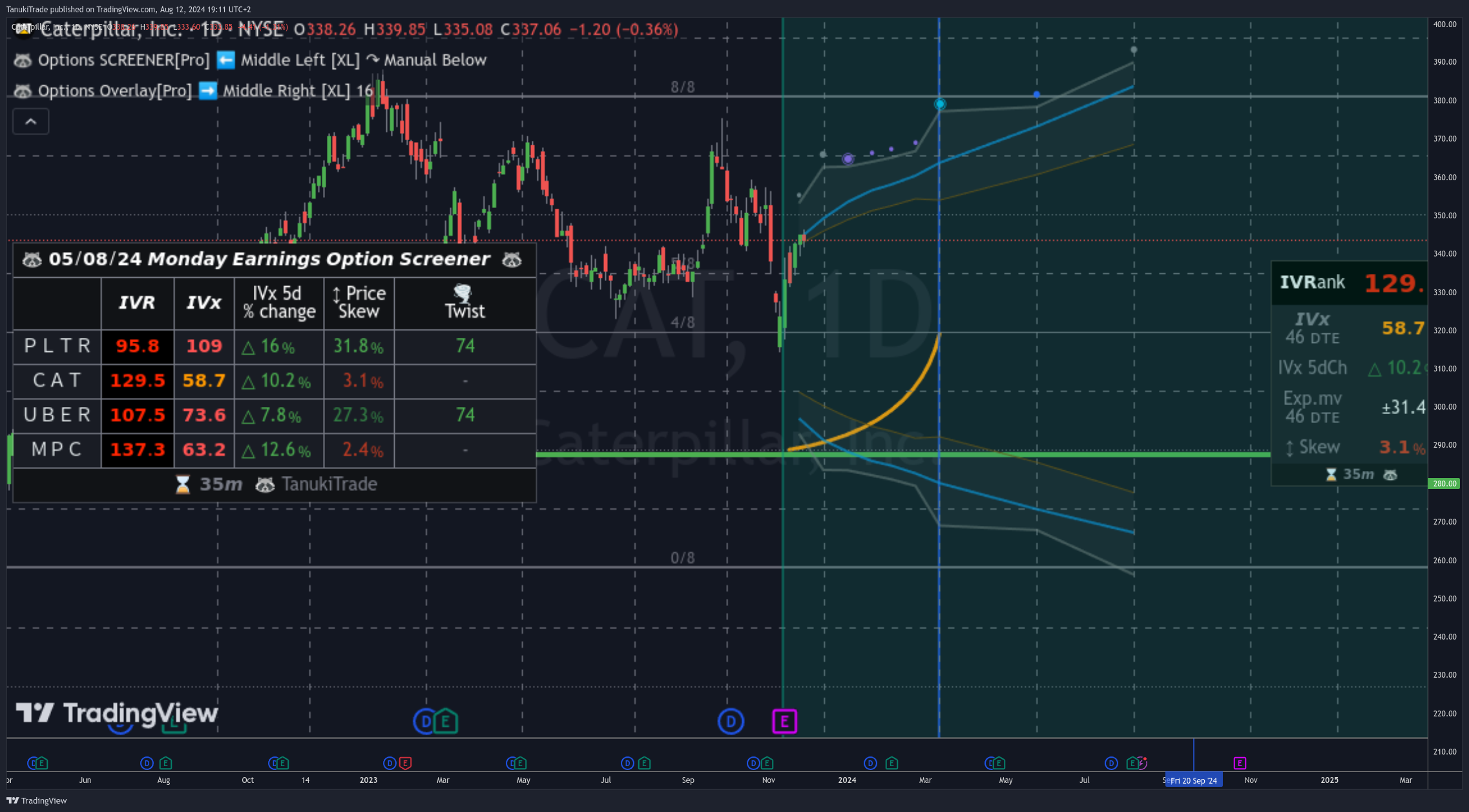Open the dividend D marker after the 2024 label
This screenshot has width=1469, height=812.
(870, 763)
